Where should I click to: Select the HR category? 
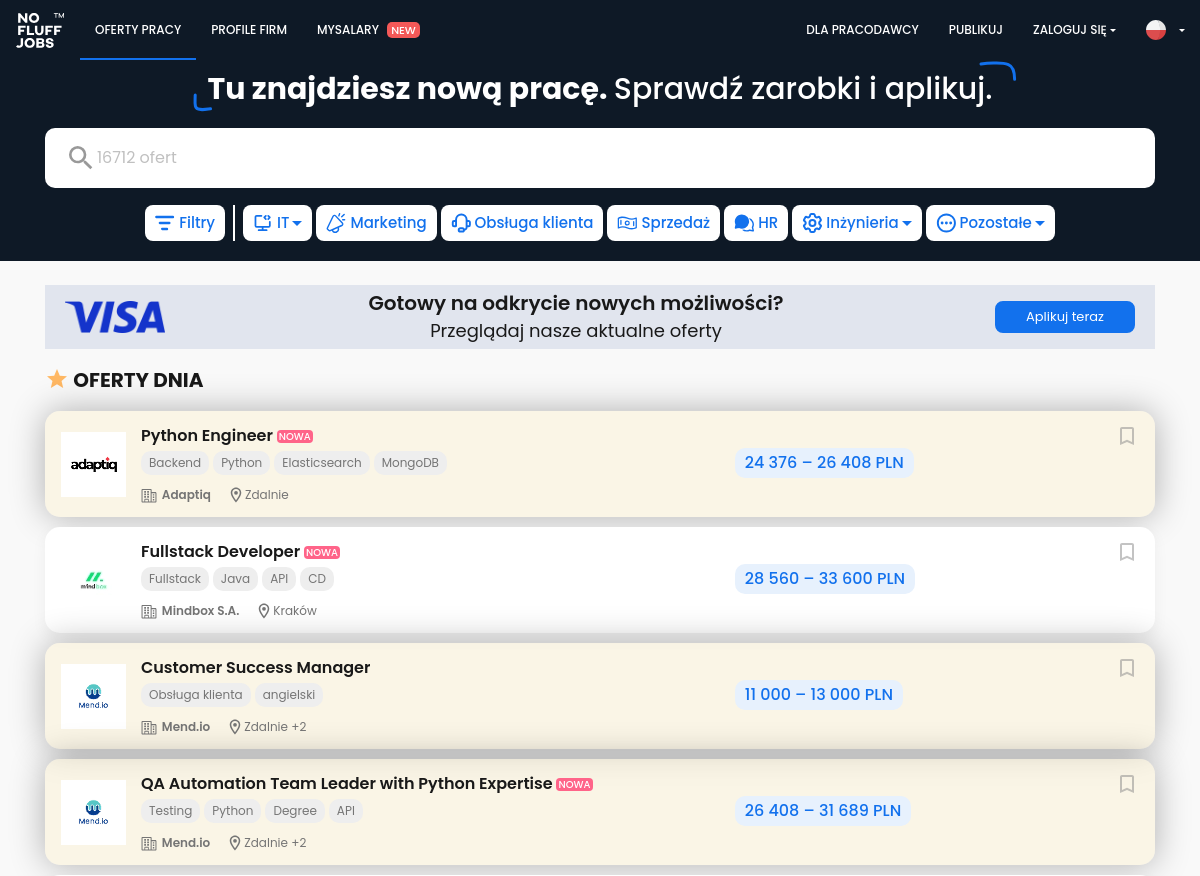click(756, 223)
